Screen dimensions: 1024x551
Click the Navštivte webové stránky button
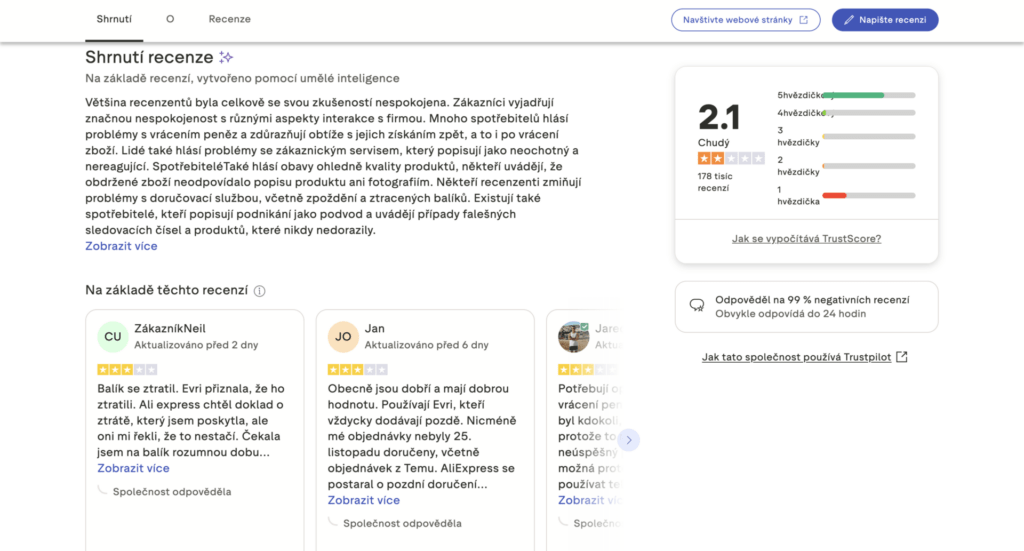(745, 20)
